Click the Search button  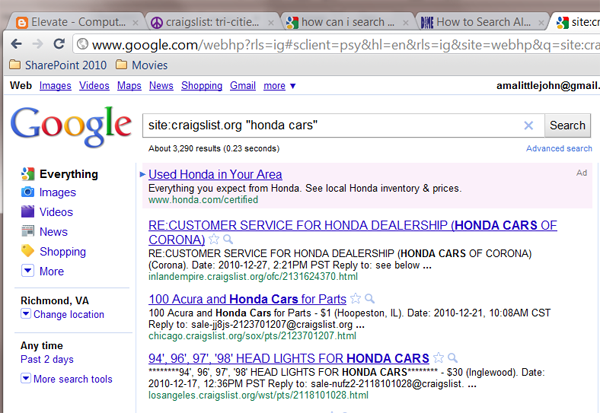(567, 125)
